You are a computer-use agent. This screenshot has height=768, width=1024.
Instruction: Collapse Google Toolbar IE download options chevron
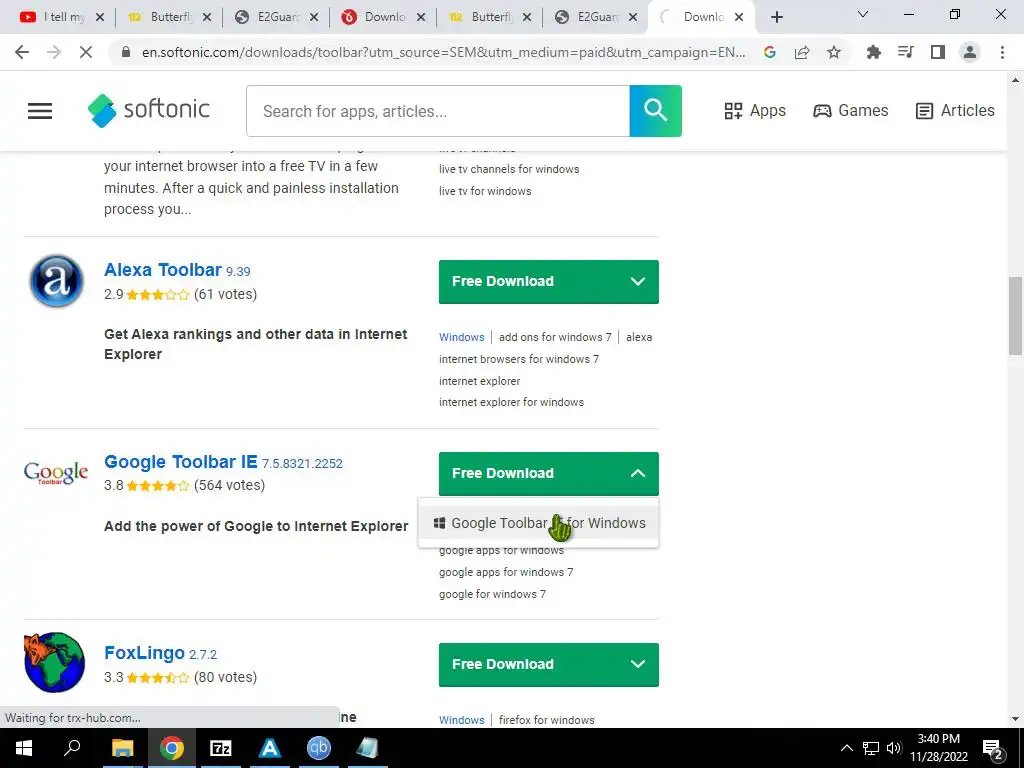pyautogui.click(x=638, y=473)
